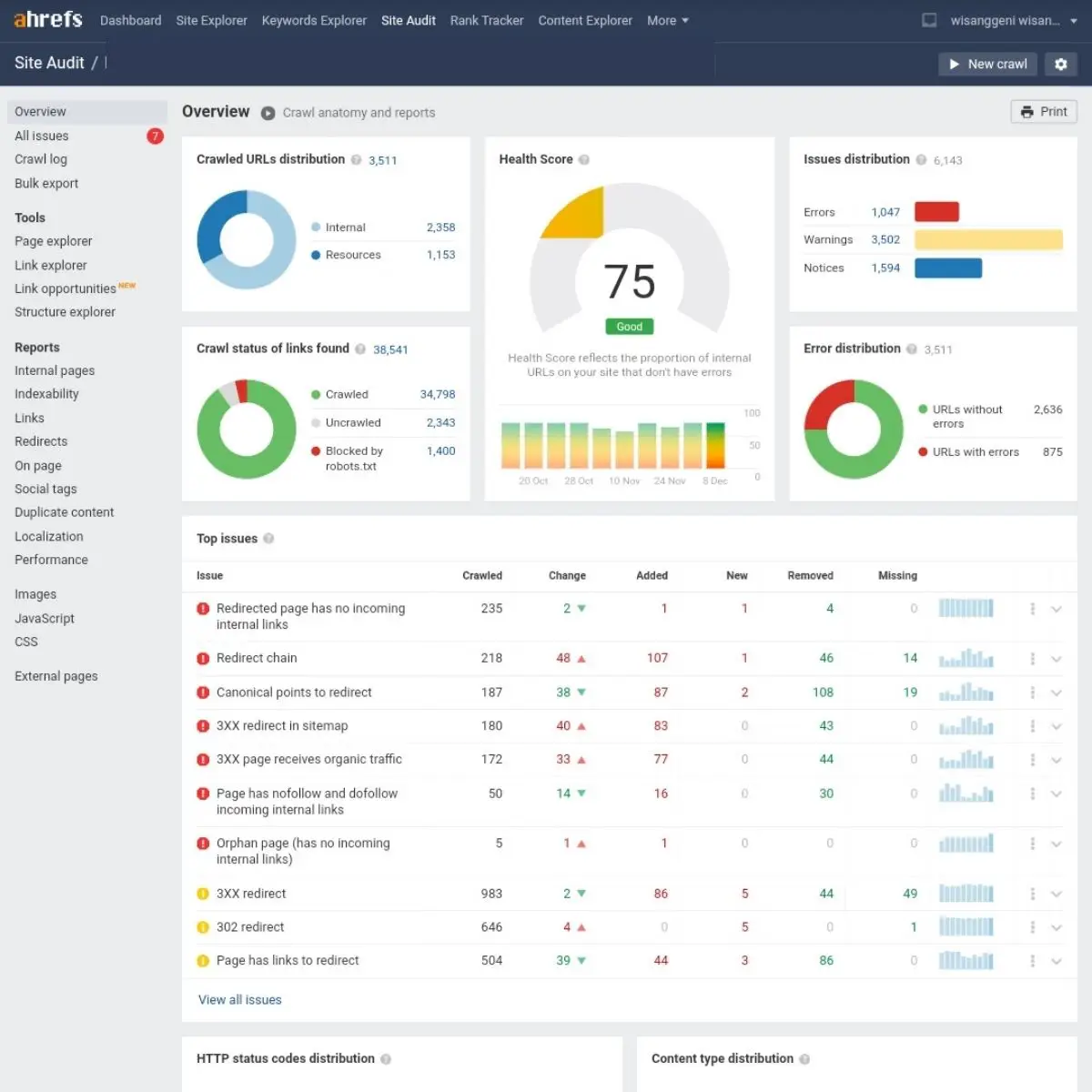Open View all issues
The image size is (1092, 1092).
point(240,999)
